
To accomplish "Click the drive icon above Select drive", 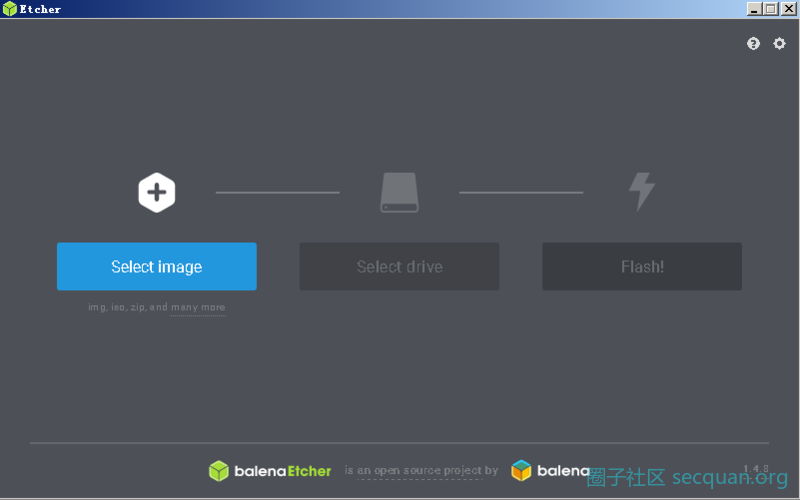I will 399,192.
